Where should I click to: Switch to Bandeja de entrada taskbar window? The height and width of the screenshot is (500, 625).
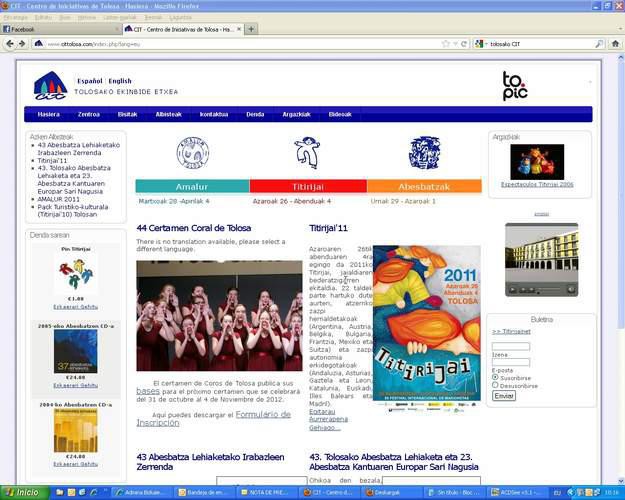coord(204,492)
